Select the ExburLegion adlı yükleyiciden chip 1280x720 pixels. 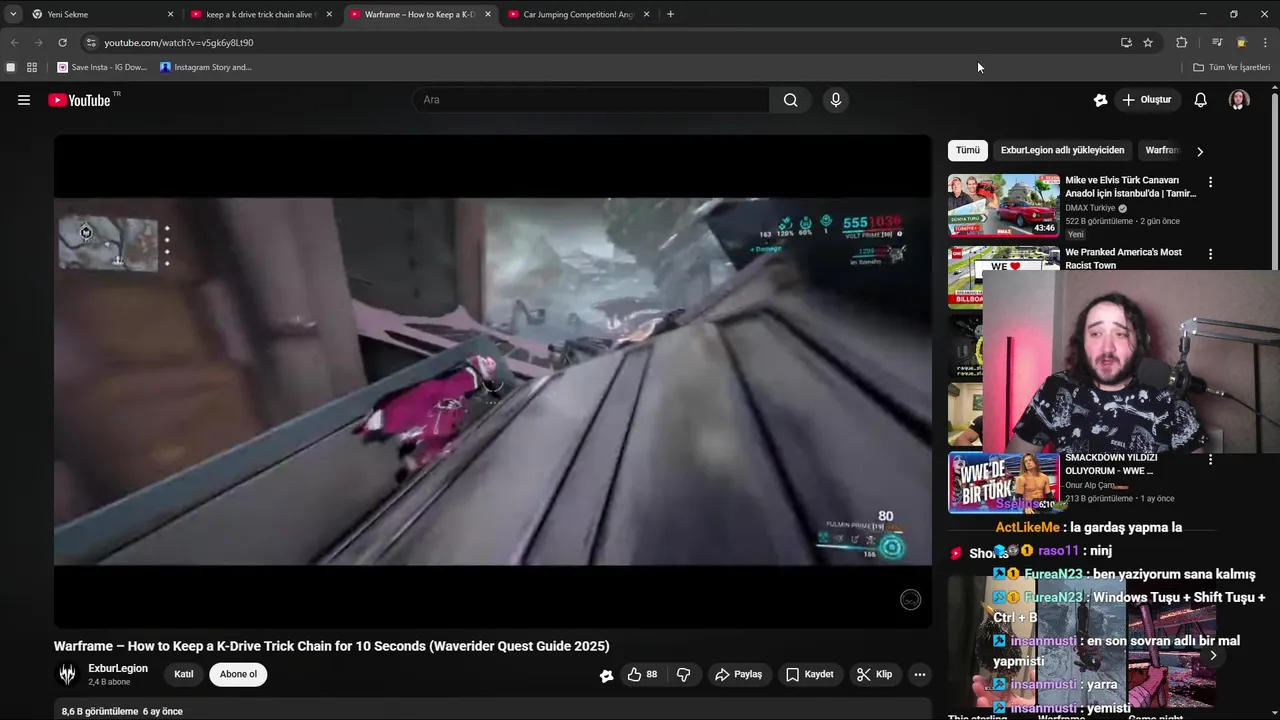click(1062, 150)
